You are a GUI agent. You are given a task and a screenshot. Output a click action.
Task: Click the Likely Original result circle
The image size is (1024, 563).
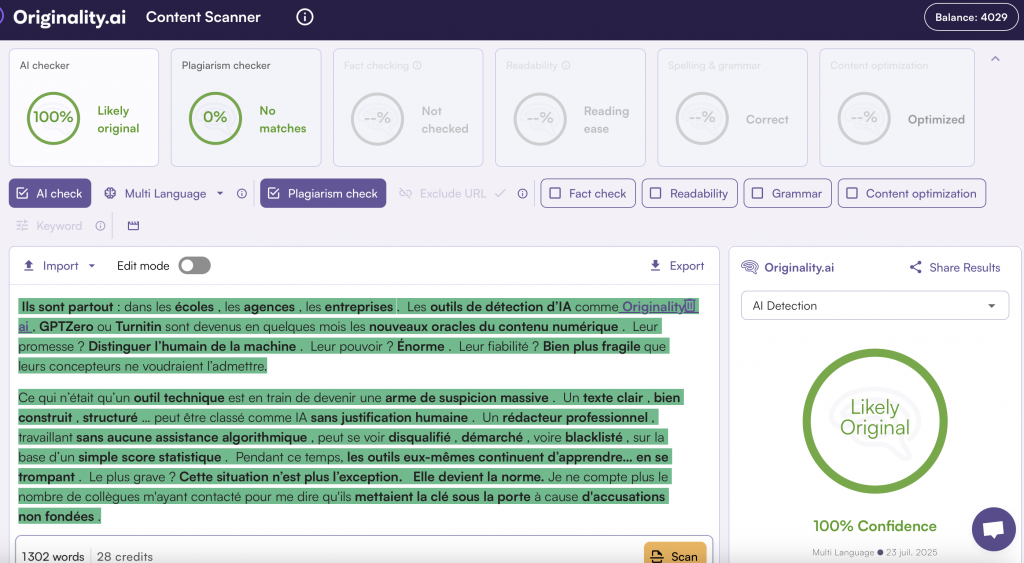pos(874,421)
